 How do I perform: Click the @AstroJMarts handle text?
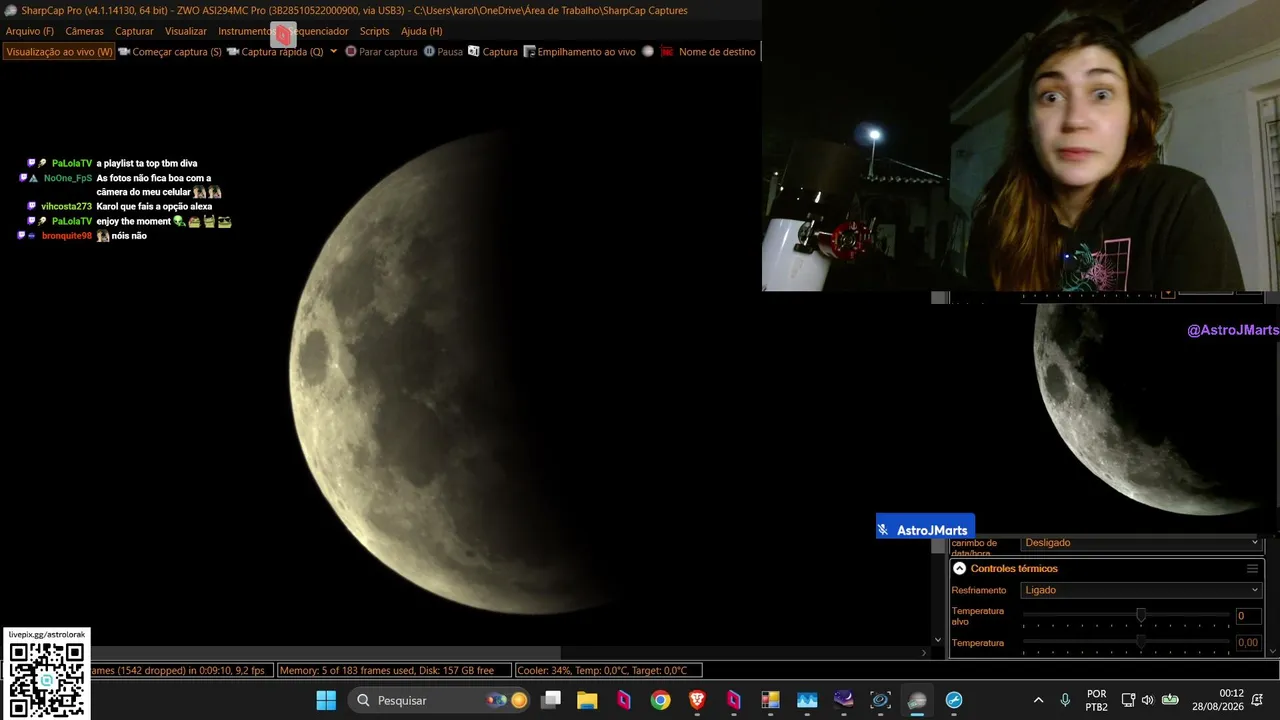pyautogui.click(x=1233, y=330)
